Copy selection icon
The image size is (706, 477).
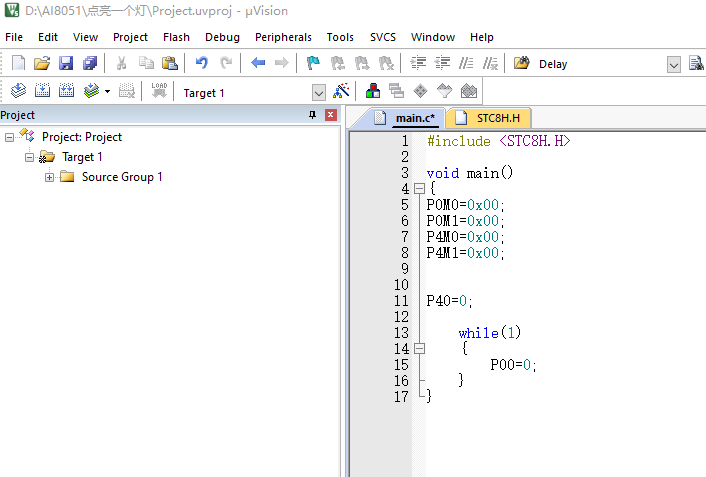coord(146,63)
